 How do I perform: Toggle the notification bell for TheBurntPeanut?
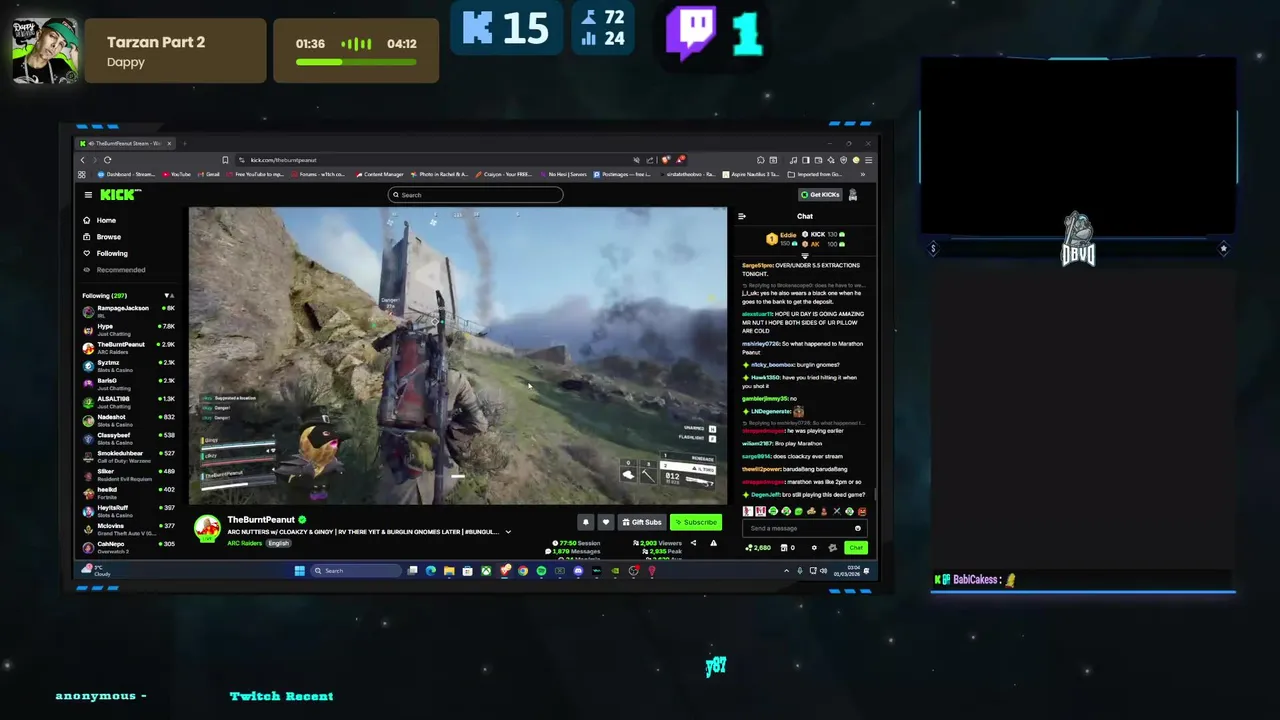[586, 522]
